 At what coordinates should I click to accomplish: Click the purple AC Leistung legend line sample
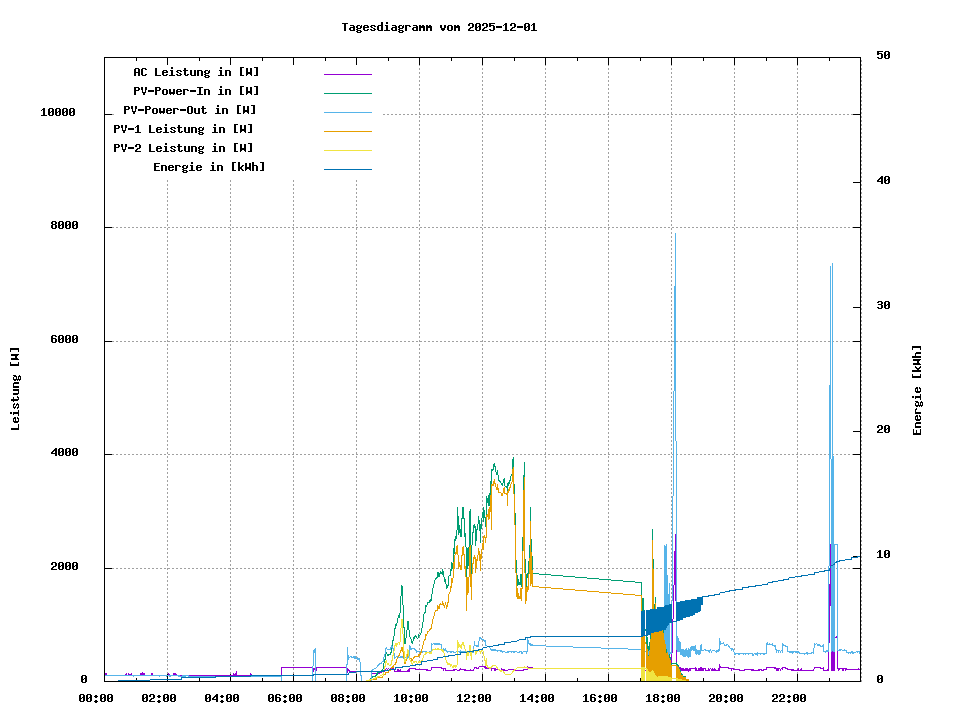coord(347,73)
